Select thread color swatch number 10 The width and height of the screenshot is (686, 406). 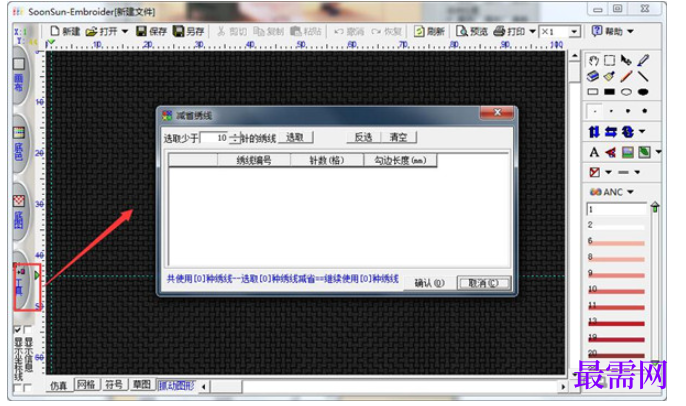pyautogui.click(x=616, y=290)
